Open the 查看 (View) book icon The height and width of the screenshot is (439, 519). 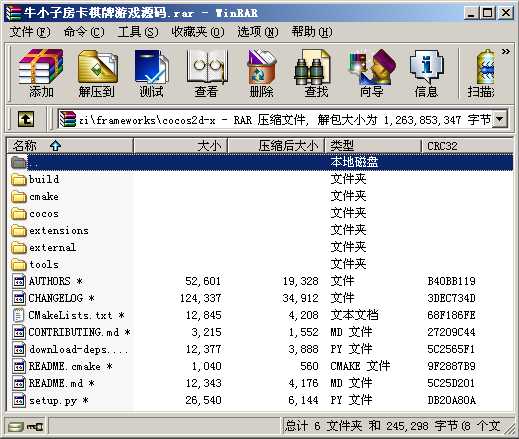pyautogui.click(x=206, y=73)
